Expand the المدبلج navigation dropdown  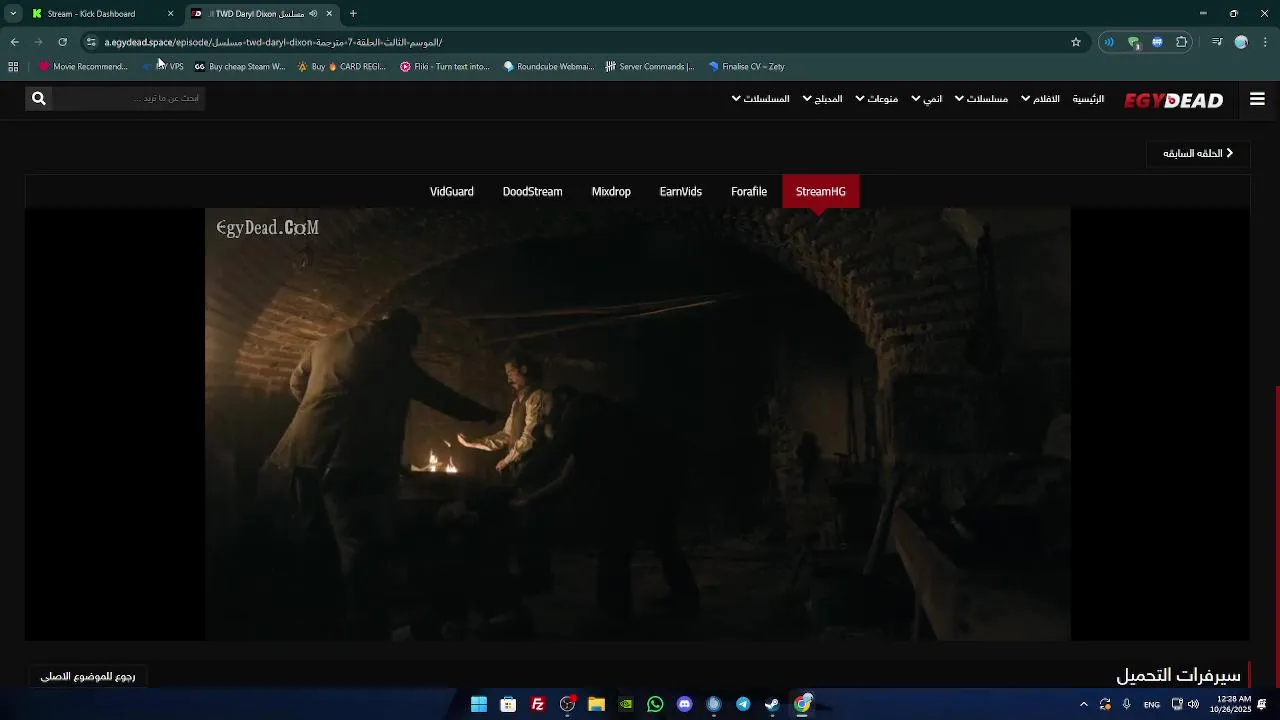822,99
